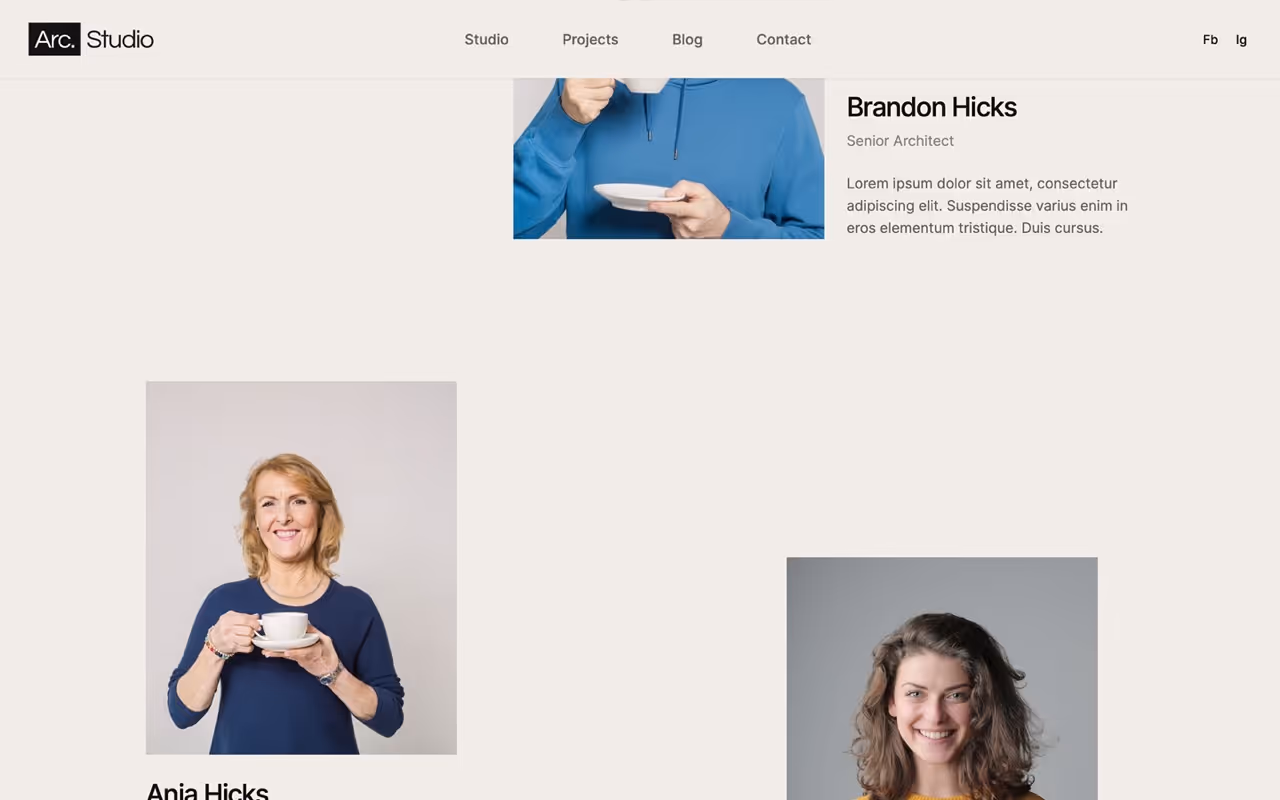Navigate to the Contact page

783,39
